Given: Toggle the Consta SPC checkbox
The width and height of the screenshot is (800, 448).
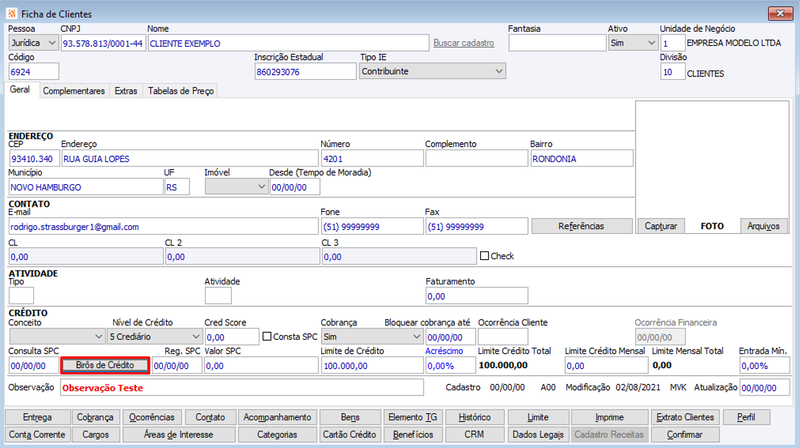Looking at the screenshot, I should (x=267, y=336).
